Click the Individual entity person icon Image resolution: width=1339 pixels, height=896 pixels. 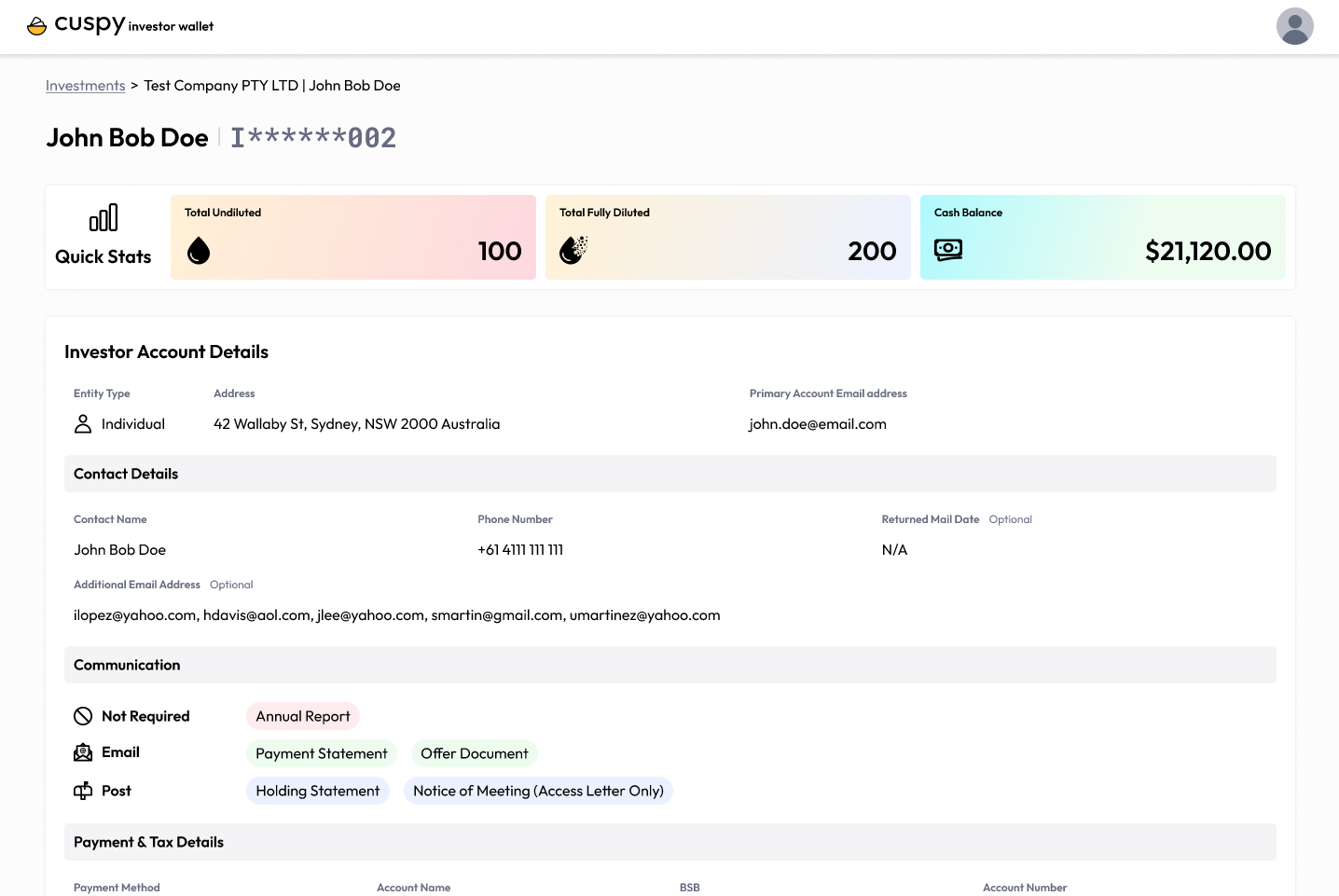[x=83, y=424]
